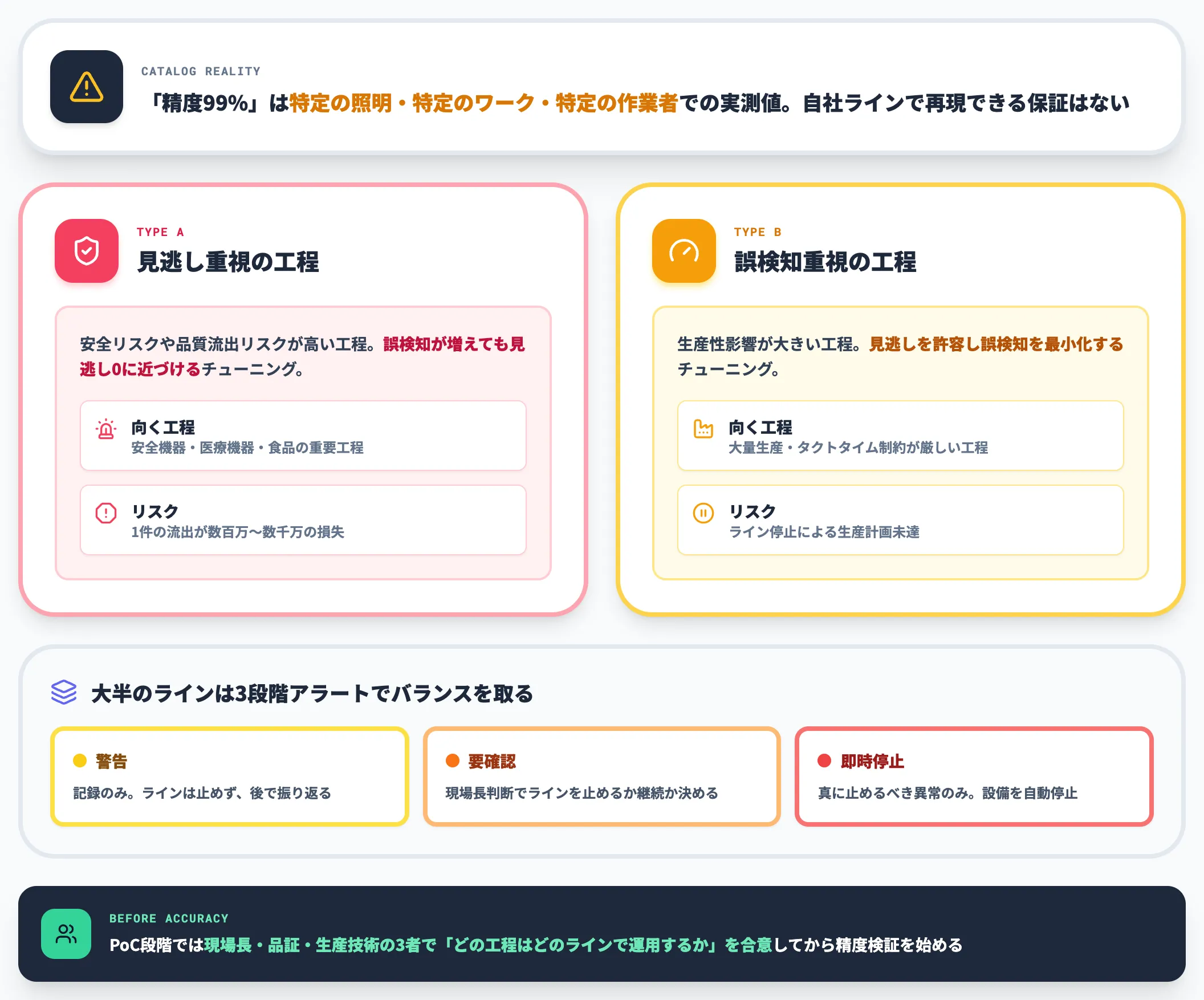Click the factory icon in Type B 向く工程
Screen dimensions: 1204x1000
(703, 429)
